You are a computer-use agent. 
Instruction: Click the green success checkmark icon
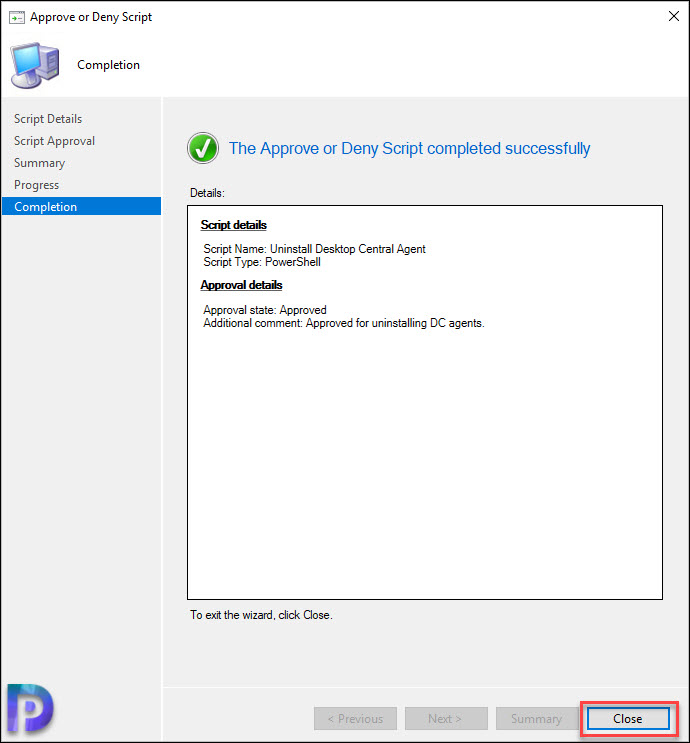203,148
